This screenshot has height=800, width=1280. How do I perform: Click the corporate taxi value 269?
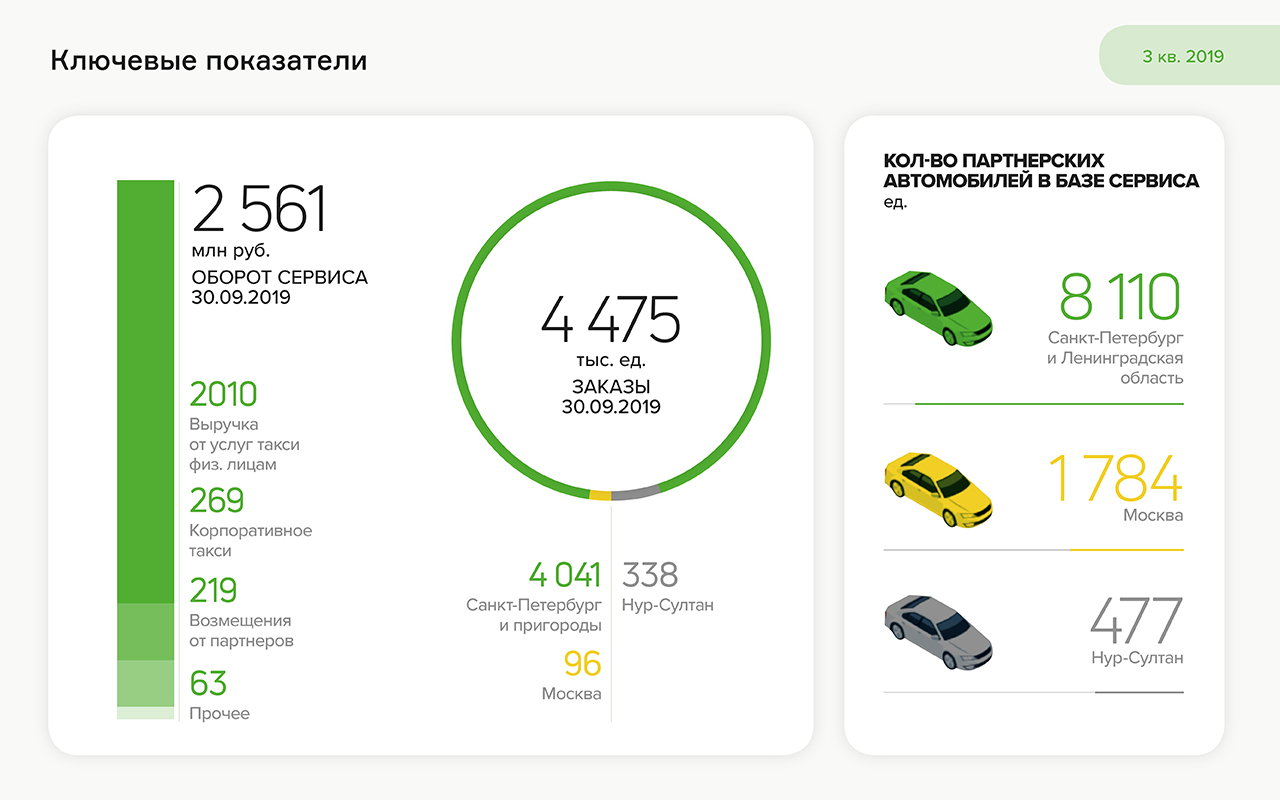pyautogui.click(x=217, y=500)
